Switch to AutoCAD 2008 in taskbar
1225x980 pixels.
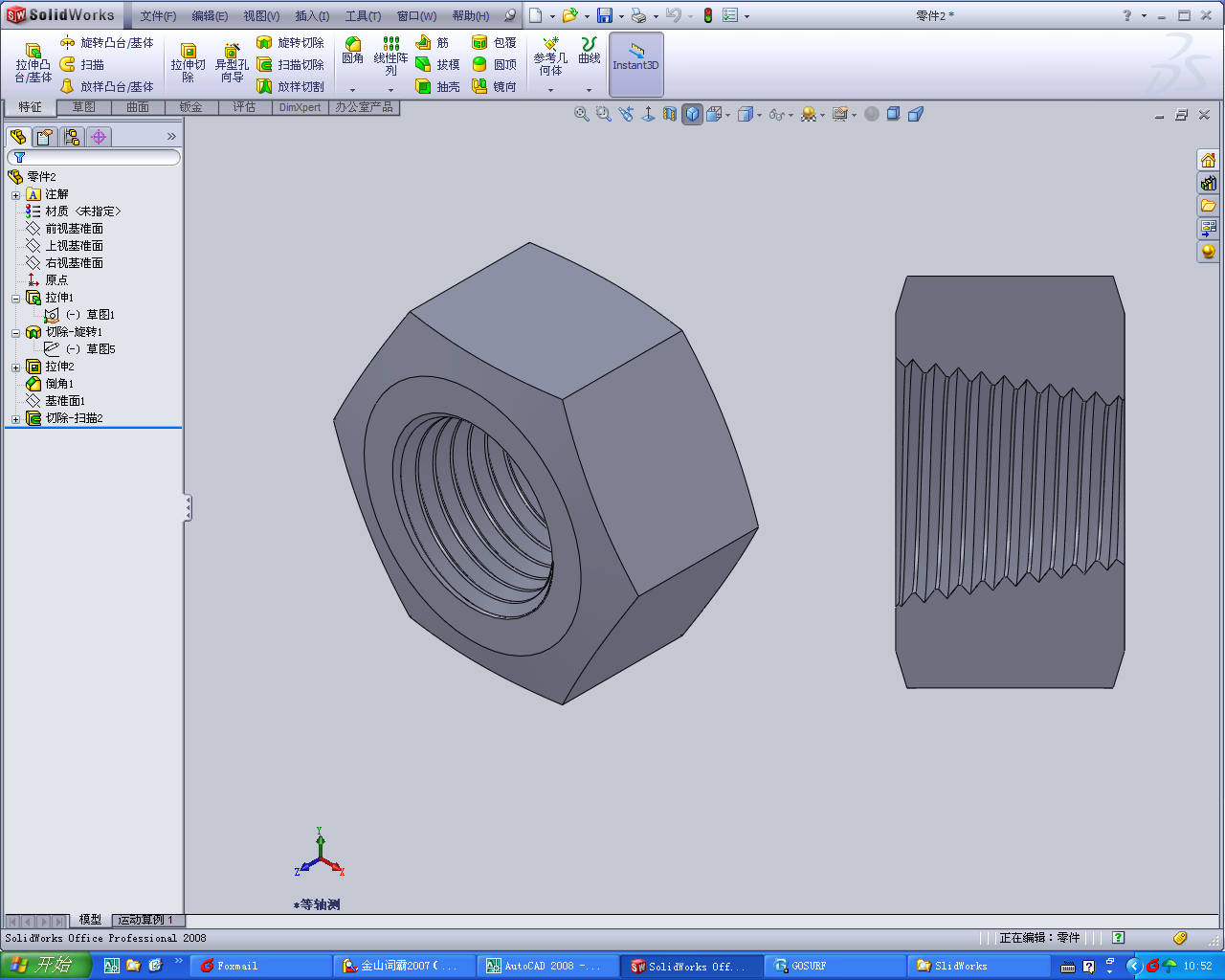[547, 966]
